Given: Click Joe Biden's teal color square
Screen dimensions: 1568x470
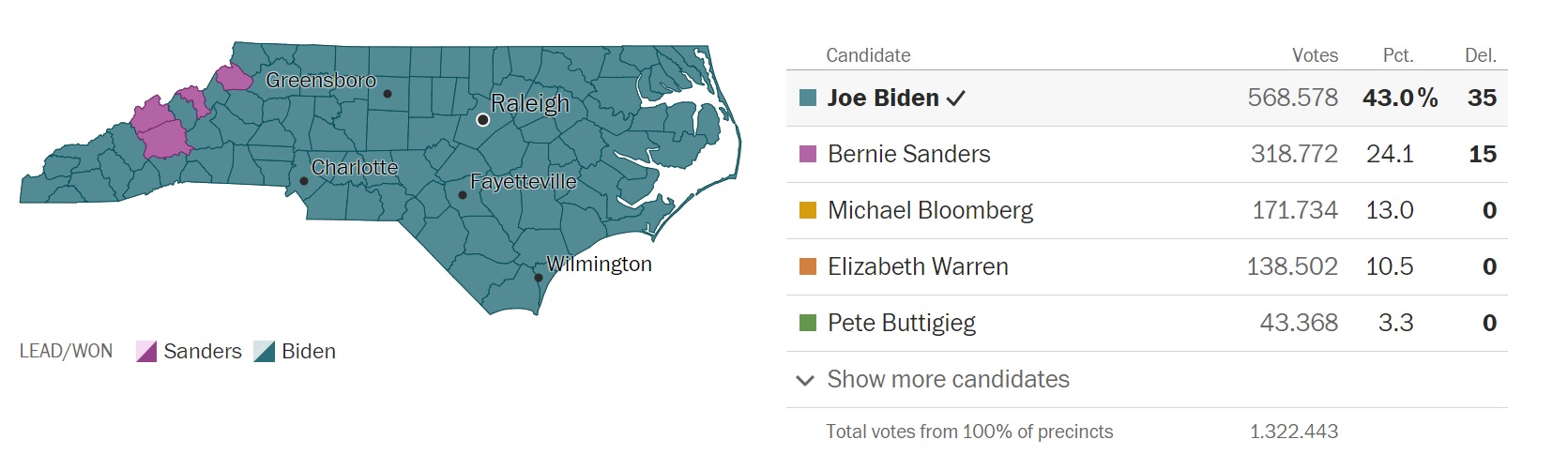Looking at the screenshot, I should (808, 98).
